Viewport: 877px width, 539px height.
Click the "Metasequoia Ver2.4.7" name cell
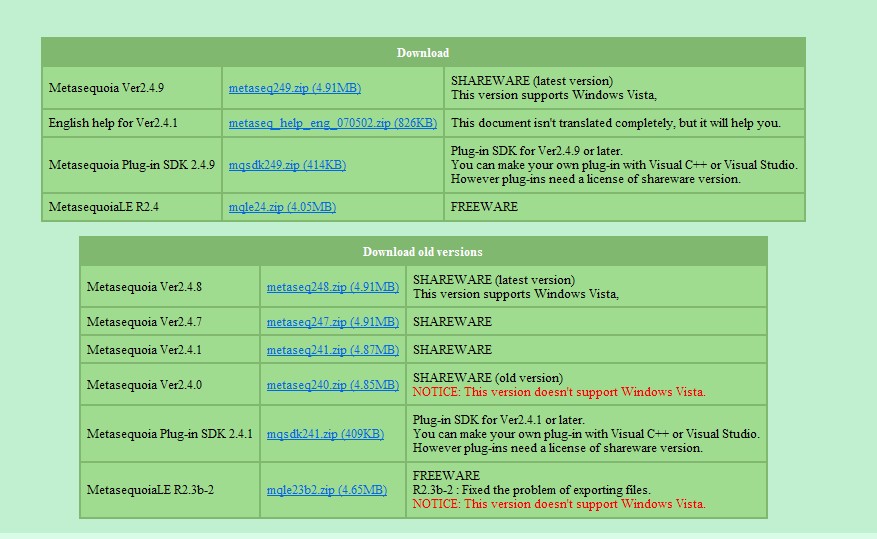(144, 322)
